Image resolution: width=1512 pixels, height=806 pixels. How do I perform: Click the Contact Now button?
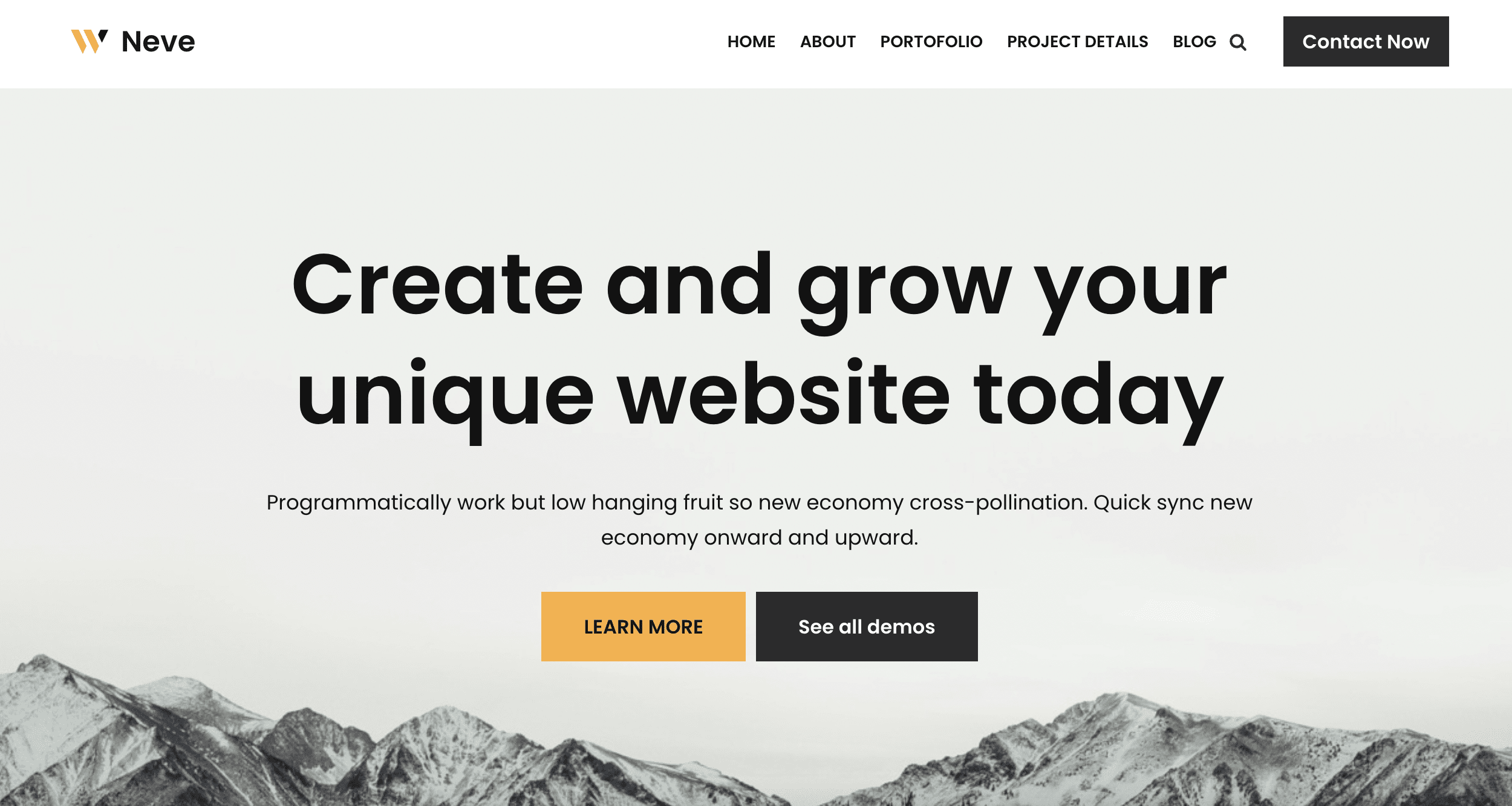tap(1366, 41)
